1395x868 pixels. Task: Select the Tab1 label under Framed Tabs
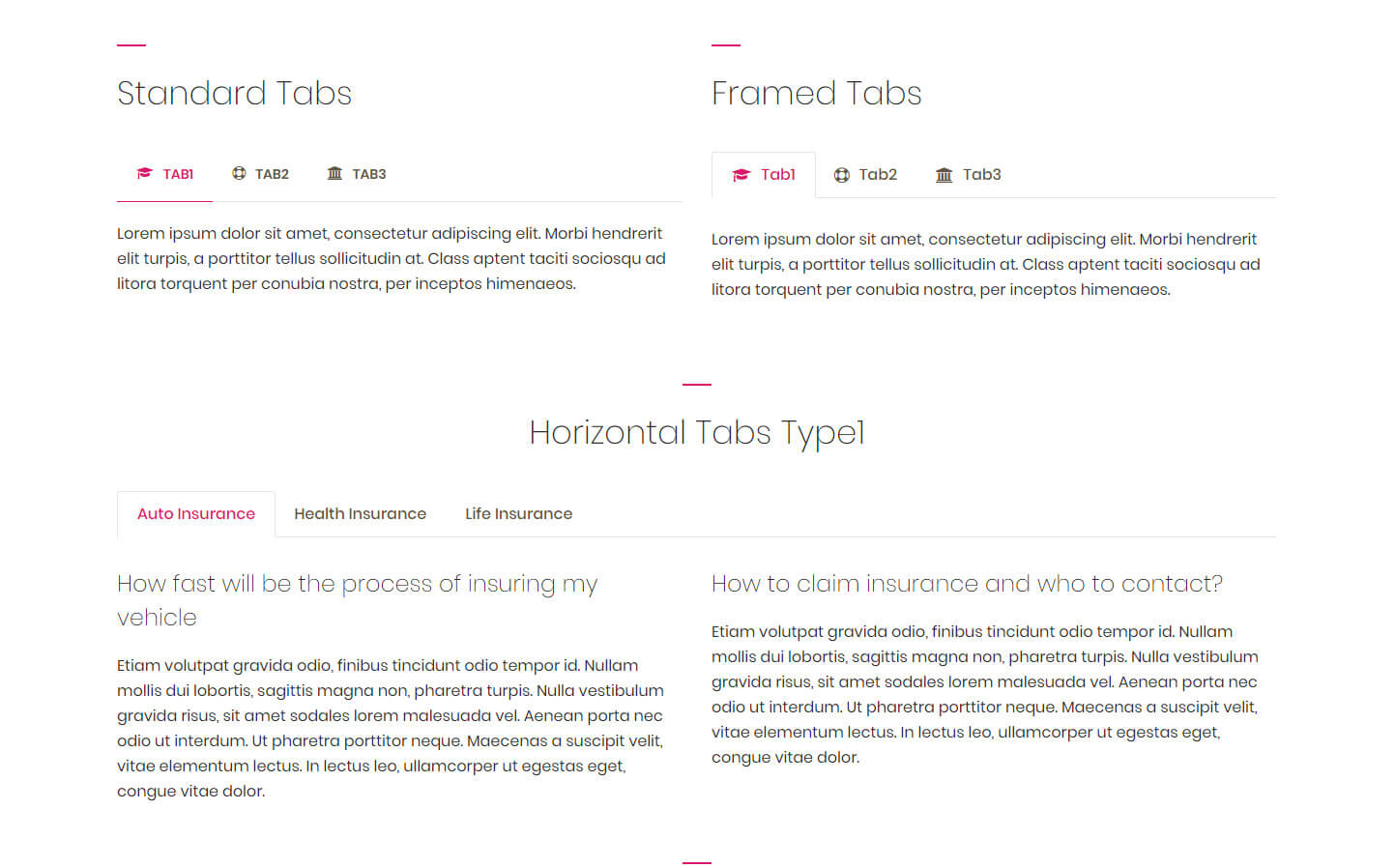[778, 175]
